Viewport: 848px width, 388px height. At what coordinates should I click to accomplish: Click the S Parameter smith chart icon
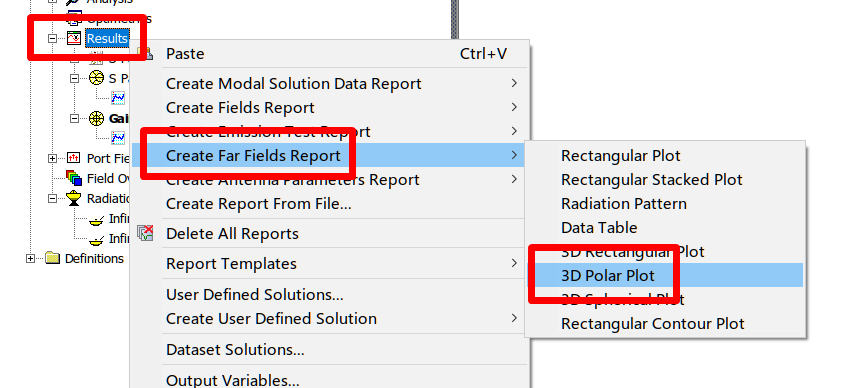click(96, 78)
